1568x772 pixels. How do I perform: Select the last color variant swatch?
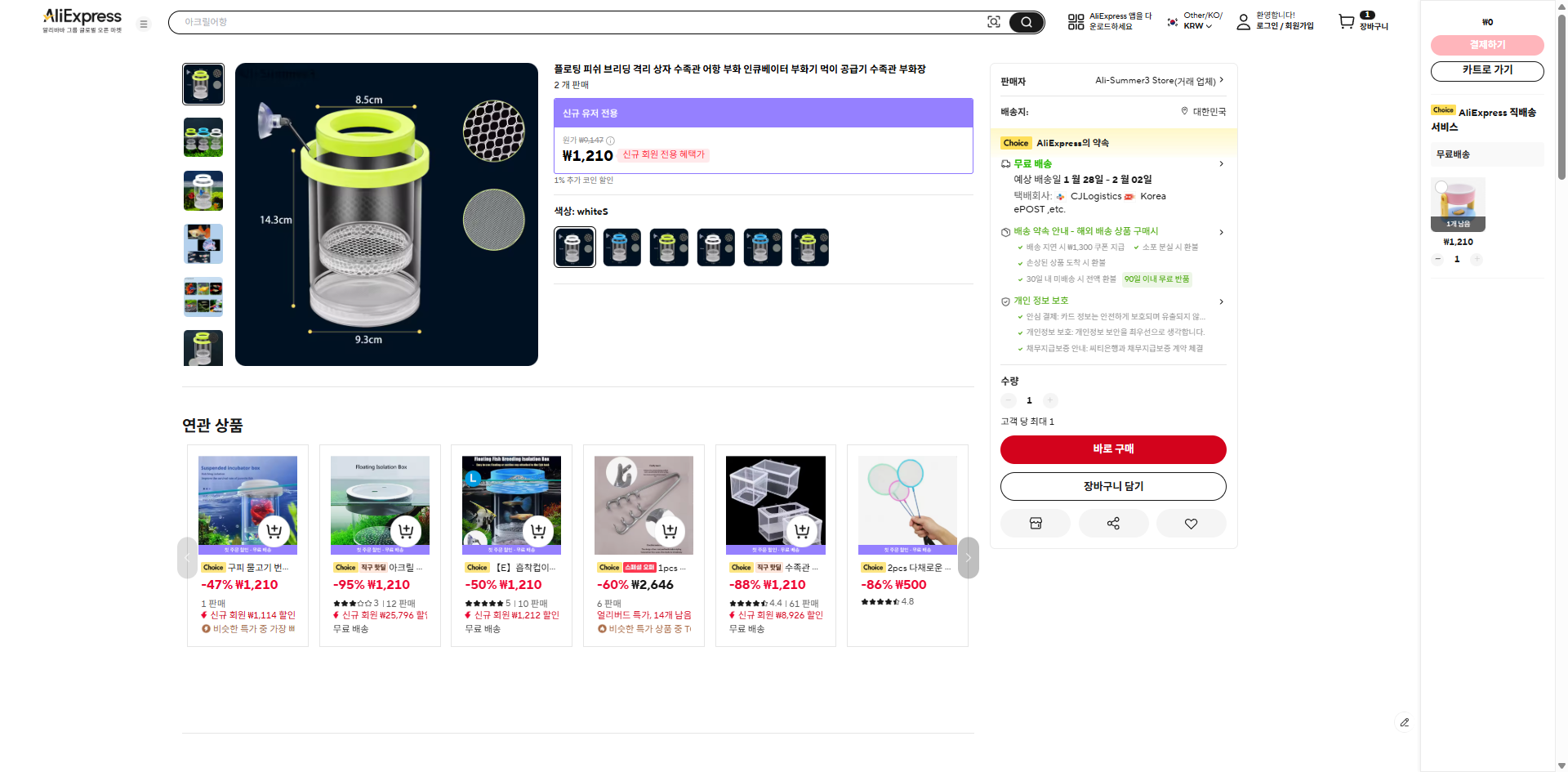click(x=809, y=248)
